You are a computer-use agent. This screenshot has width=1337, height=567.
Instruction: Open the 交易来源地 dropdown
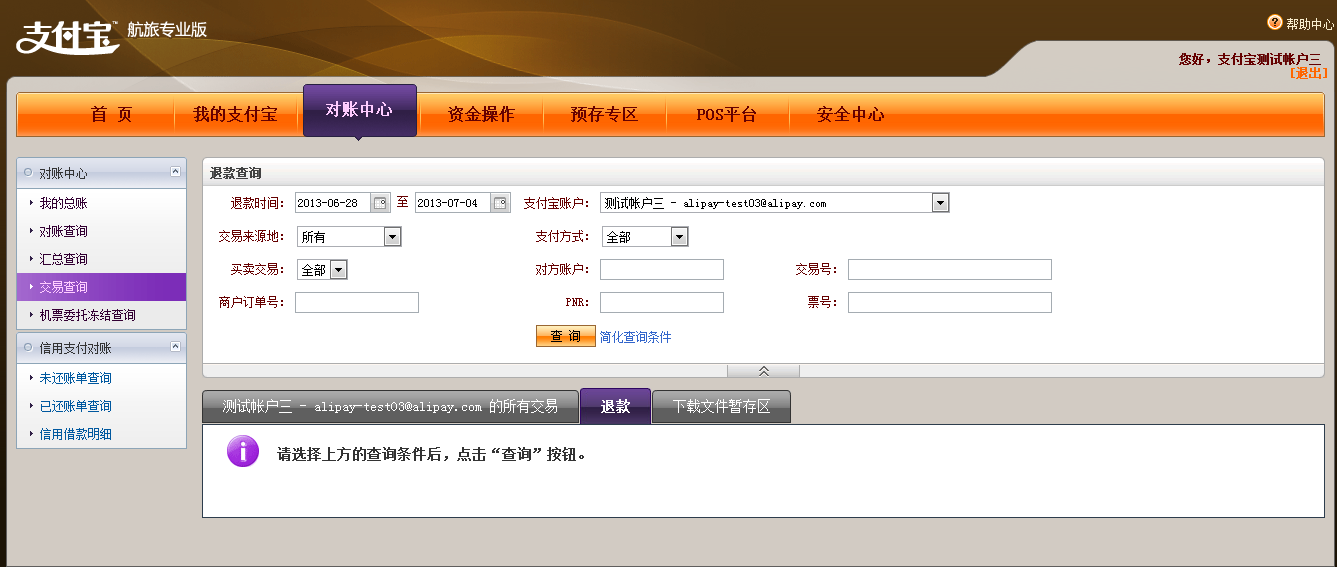[392, 237]
